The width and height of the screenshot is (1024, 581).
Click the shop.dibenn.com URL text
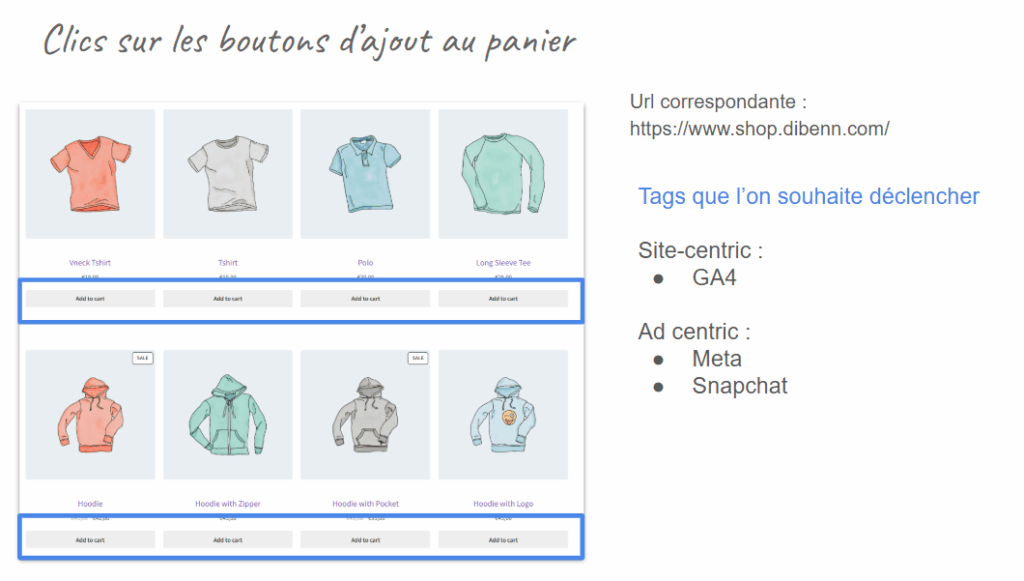tap(760, 129)
